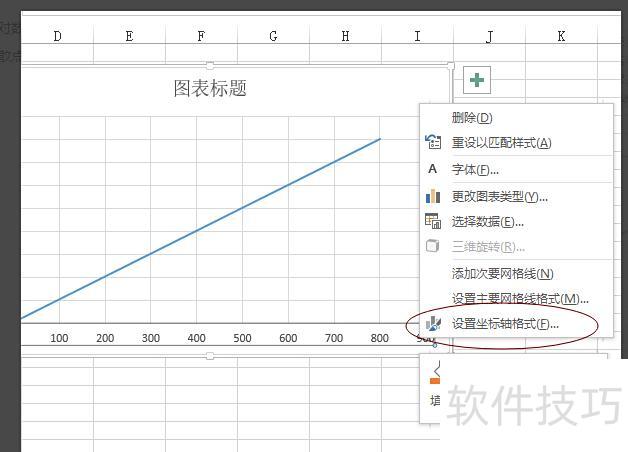628x452 pixels.
Task: Click the top-center chart resize handle
Action: 210,65
